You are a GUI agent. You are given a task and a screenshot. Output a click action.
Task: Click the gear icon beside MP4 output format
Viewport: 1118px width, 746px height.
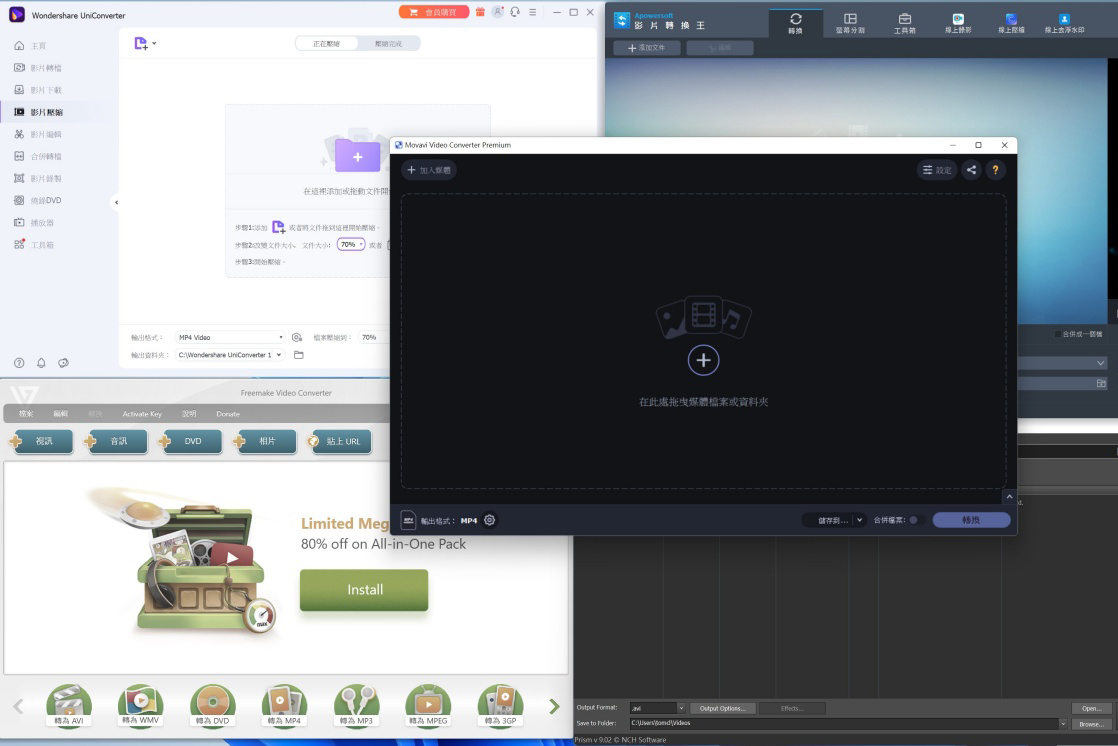[489, 520]
